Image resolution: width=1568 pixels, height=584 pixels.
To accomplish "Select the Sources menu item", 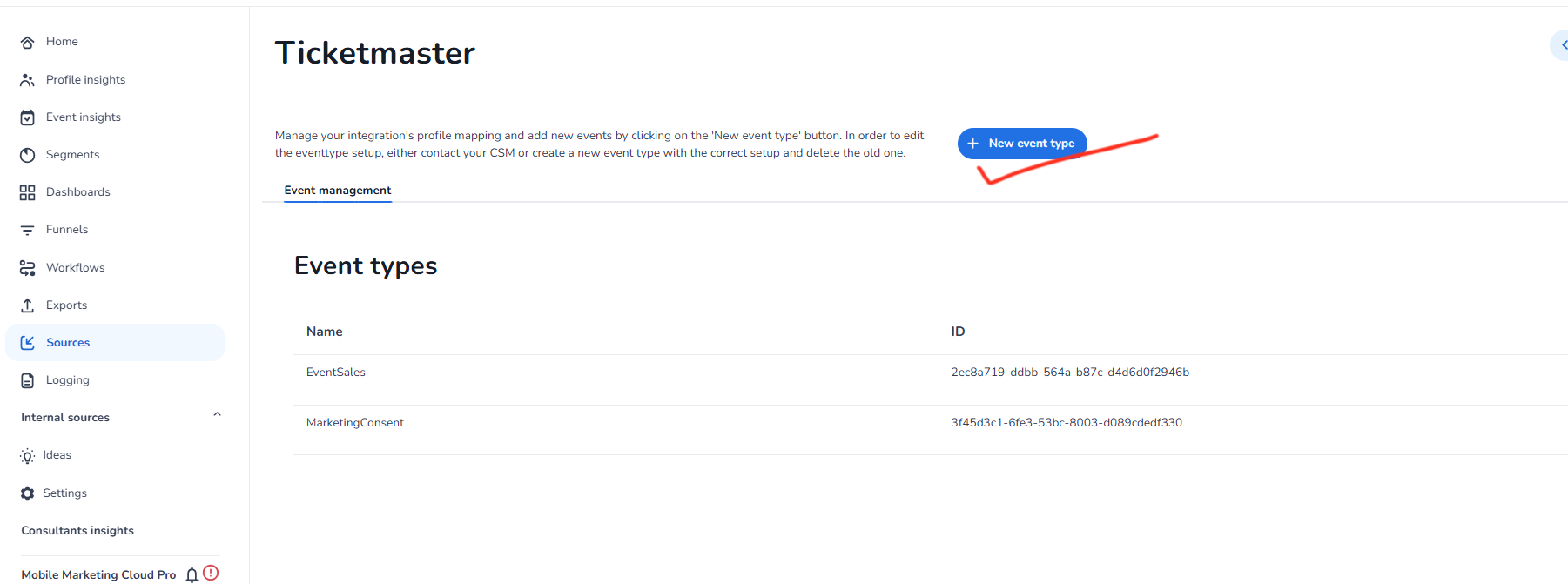I will point(115,343).
